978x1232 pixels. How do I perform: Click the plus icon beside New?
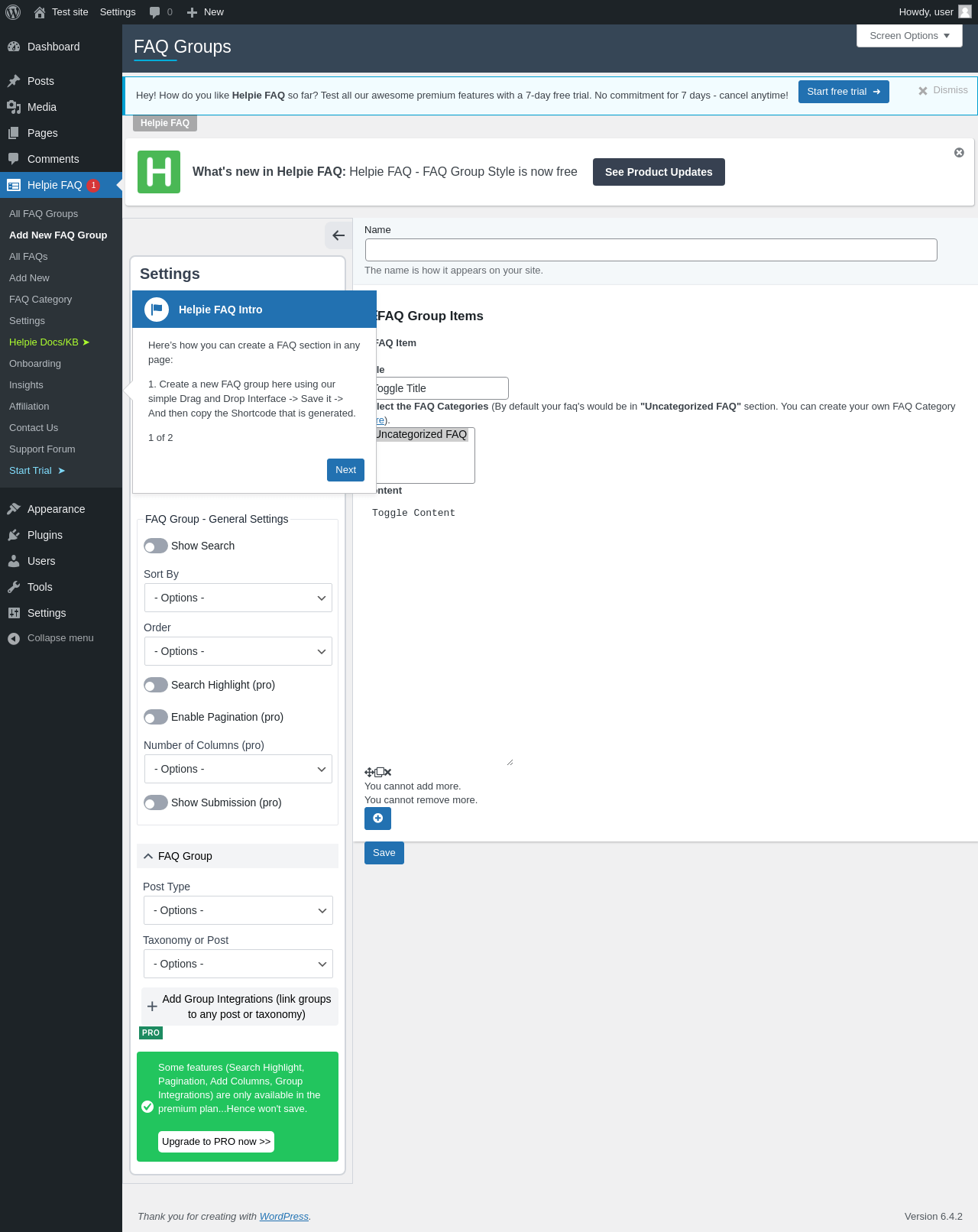[192, 12]
